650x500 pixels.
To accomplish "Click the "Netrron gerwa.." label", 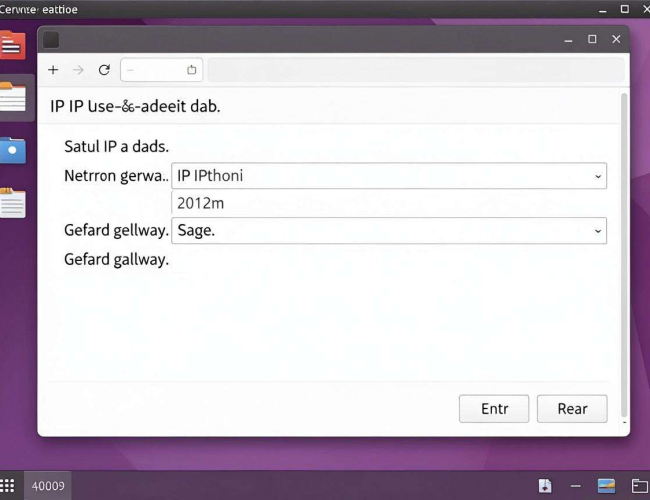I will [116, 176].
